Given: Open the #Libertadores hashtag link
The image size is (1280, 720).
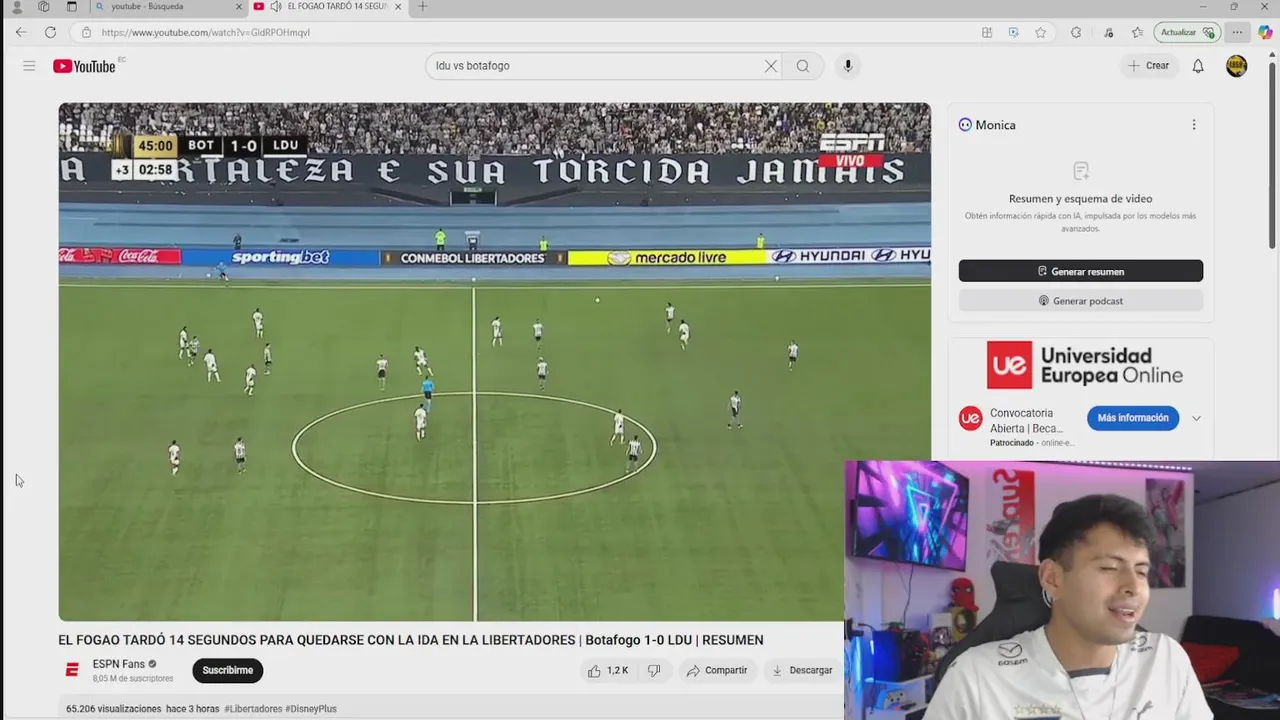Looking at the screenshot, I should point(253,709).
